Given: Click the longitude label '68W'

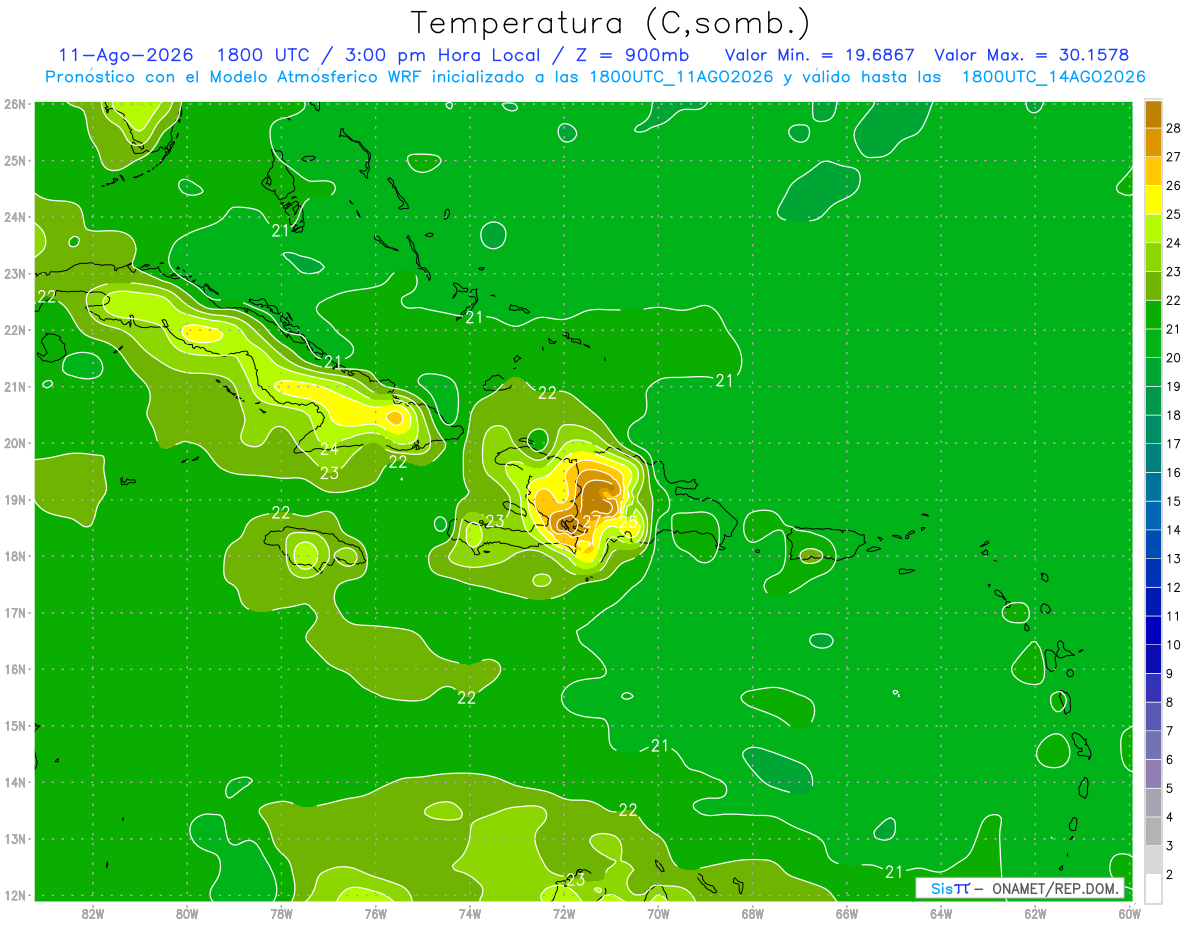Looking at the screenshot, I should (x=752, y=912).
